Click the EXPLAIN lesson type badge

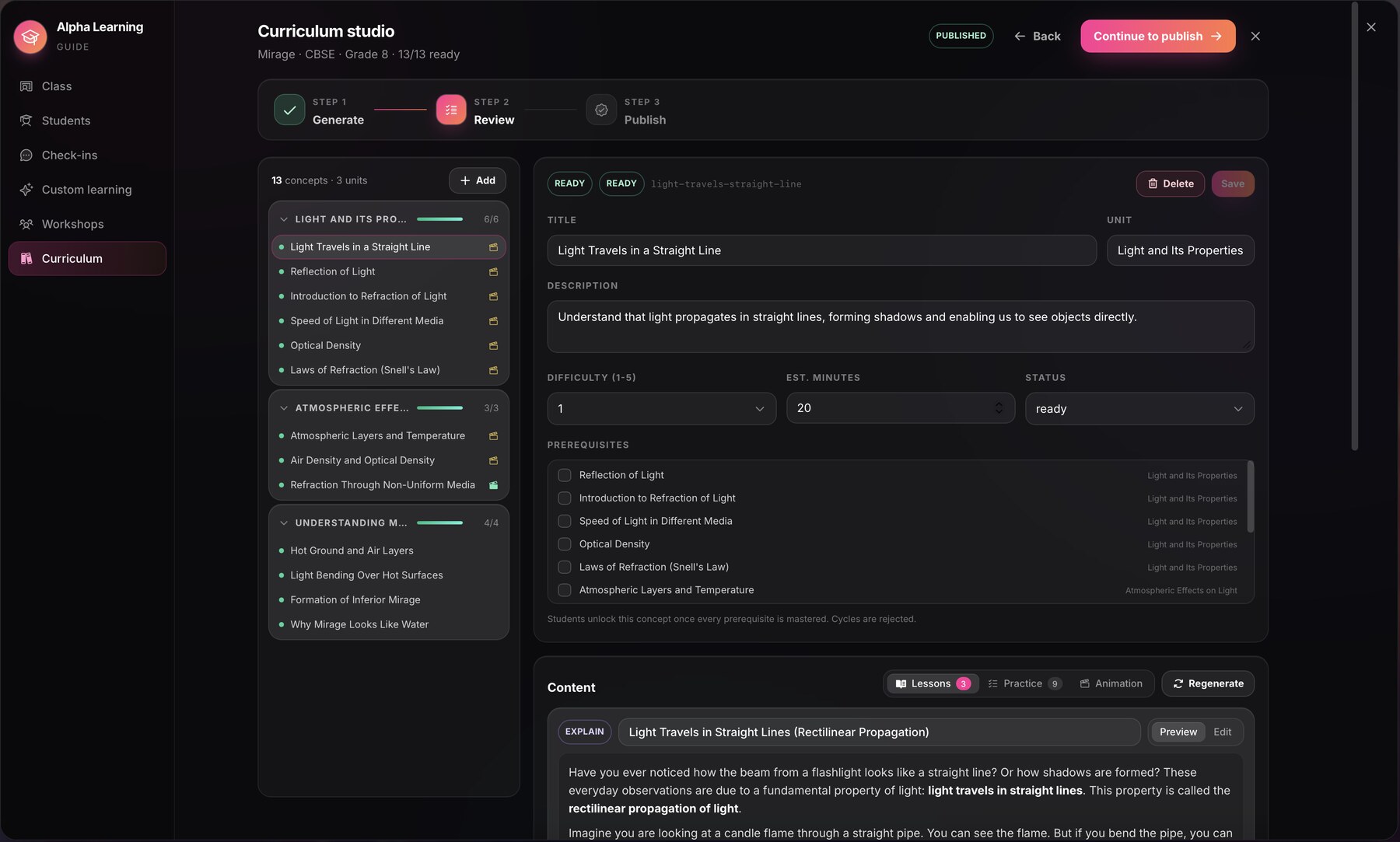coord(584,732)
